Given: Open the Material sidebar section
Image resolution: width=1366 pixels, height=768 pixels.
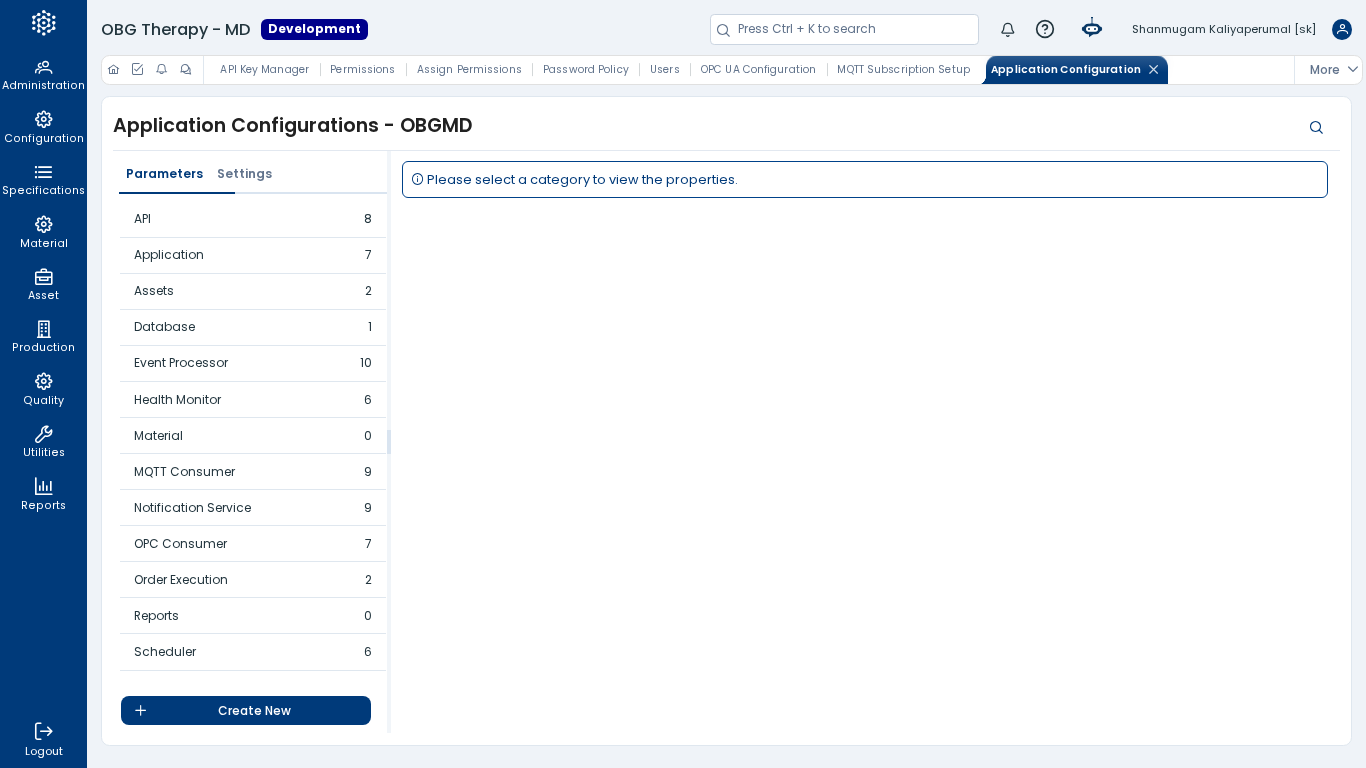Looking at the screenshot, I should coord(43,233).
